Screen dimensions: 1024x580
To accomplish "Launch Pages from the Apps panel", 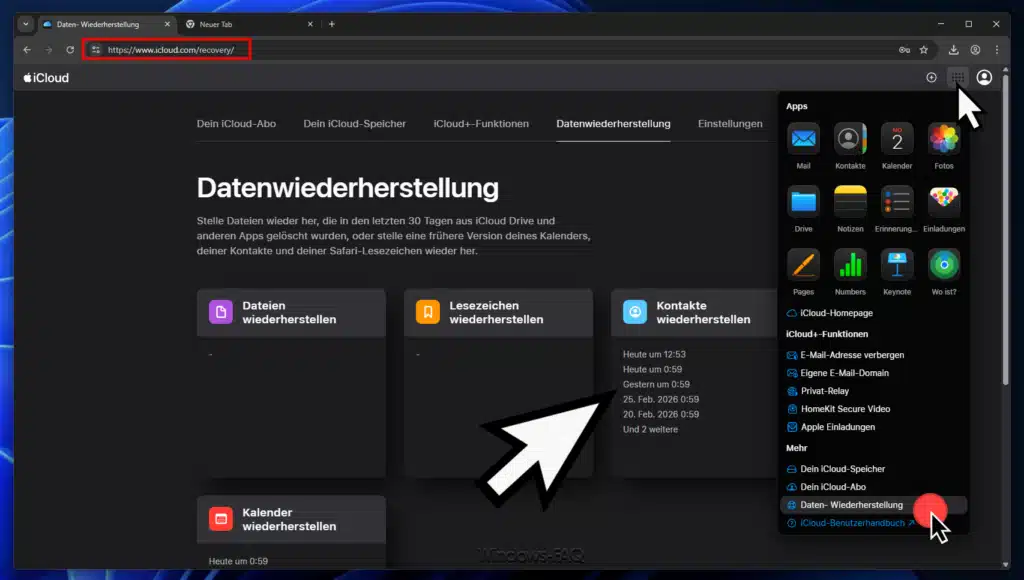I will [x=803, y=266].
